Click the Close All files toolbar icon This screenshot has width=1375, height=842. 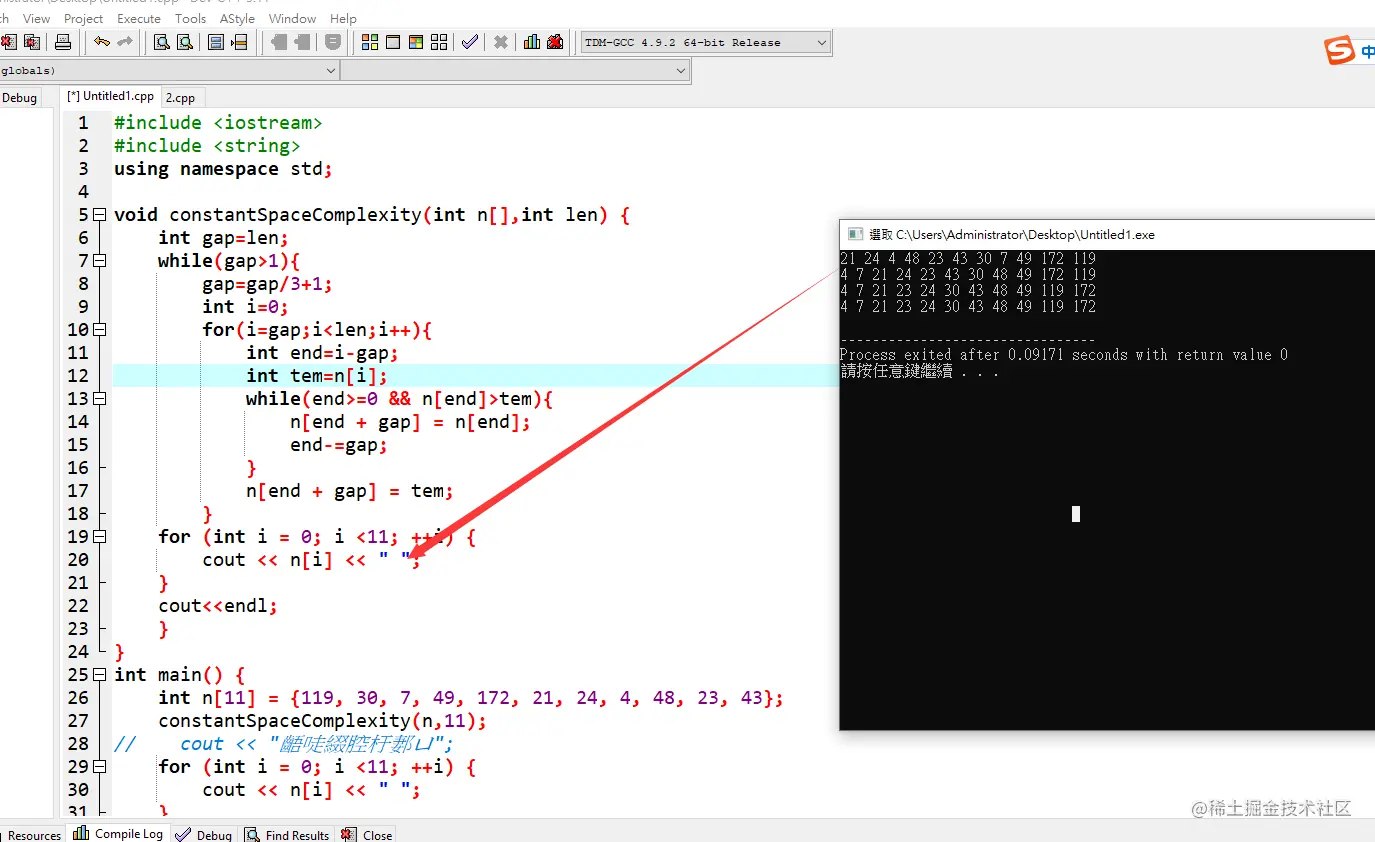point(32,42)
